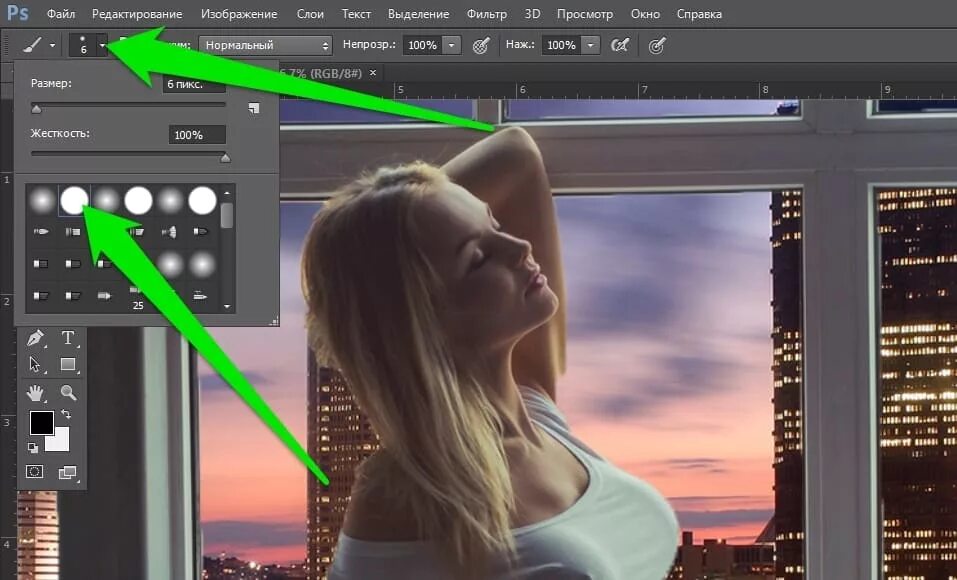Image resolution: width=957 pixels, height=580 pixels.
Task: Select the Hand tool
Action: [35, 393]
